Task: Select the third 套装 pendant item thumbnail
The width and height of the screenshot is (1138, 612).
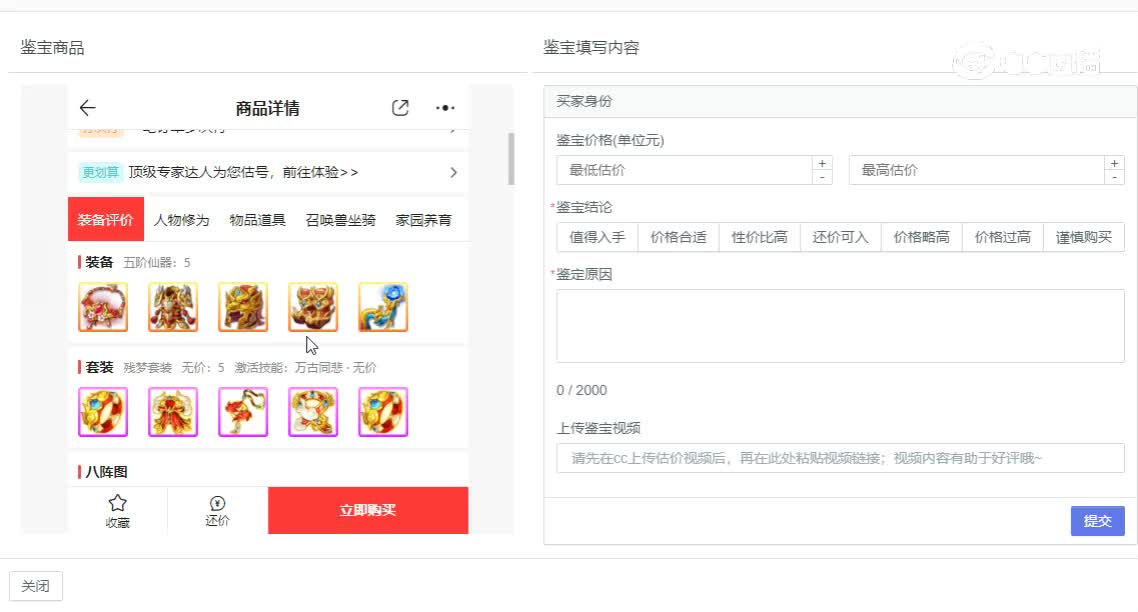Action: [243, 412]
